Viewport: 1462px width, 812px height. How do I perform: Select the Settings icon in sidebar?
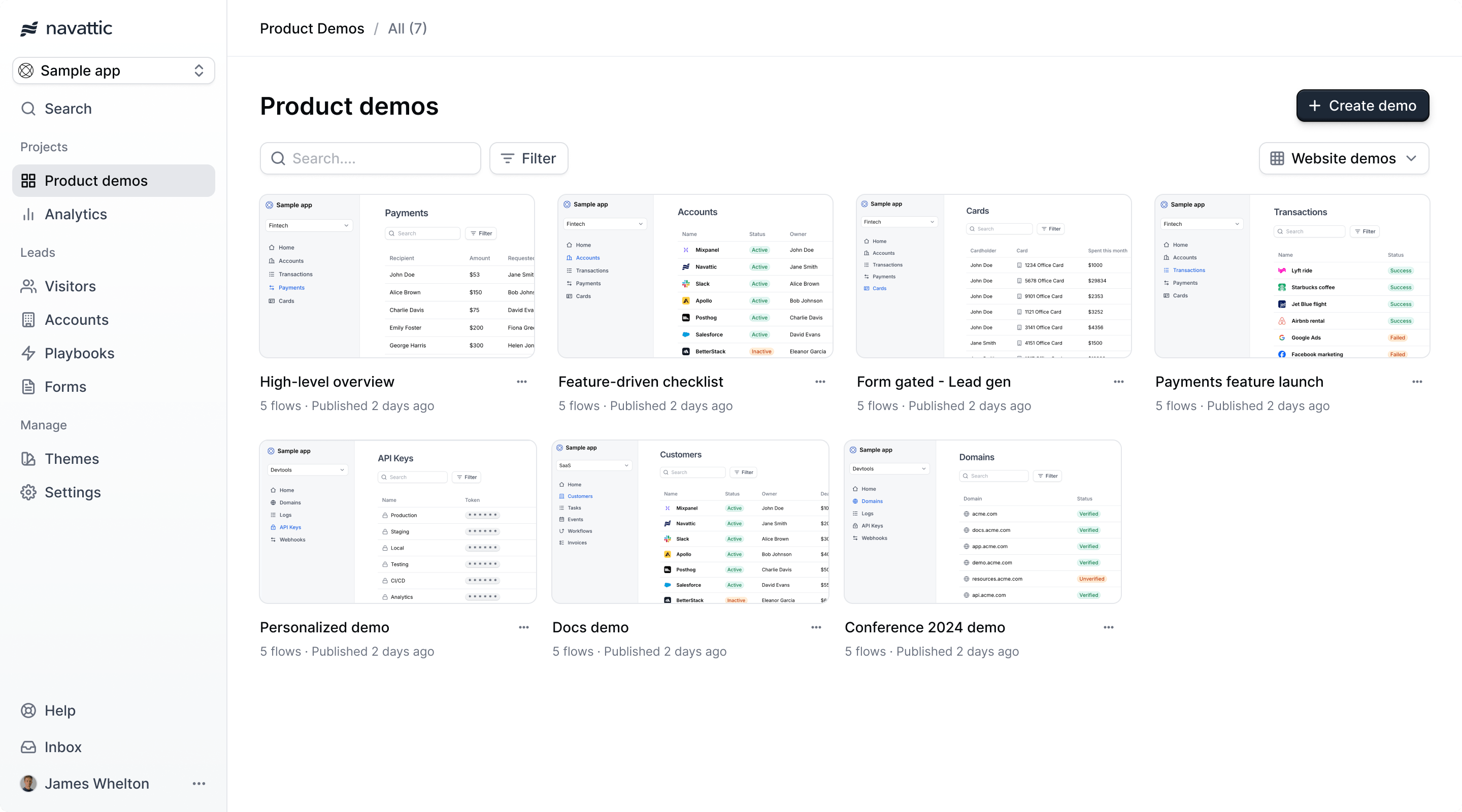tap(29, 492)
